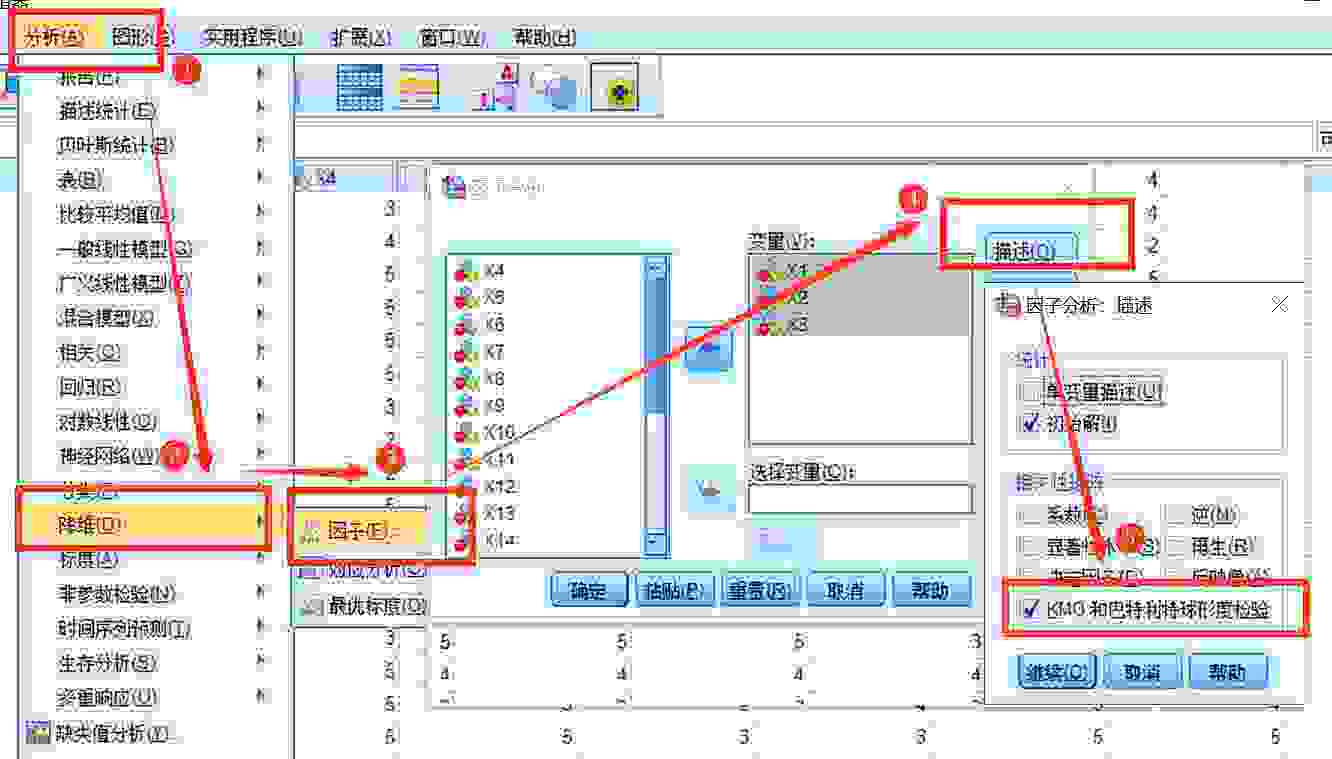Click the arrow button beside 选择变量
1332x759 pixels.
(709, 490)
